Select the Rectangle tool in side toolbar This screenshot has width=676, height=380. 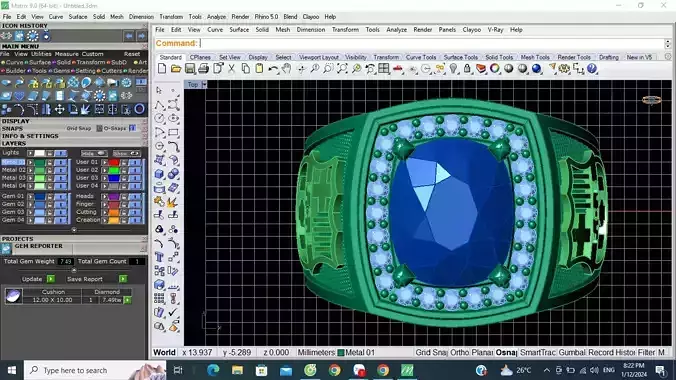tap(173, 132)
